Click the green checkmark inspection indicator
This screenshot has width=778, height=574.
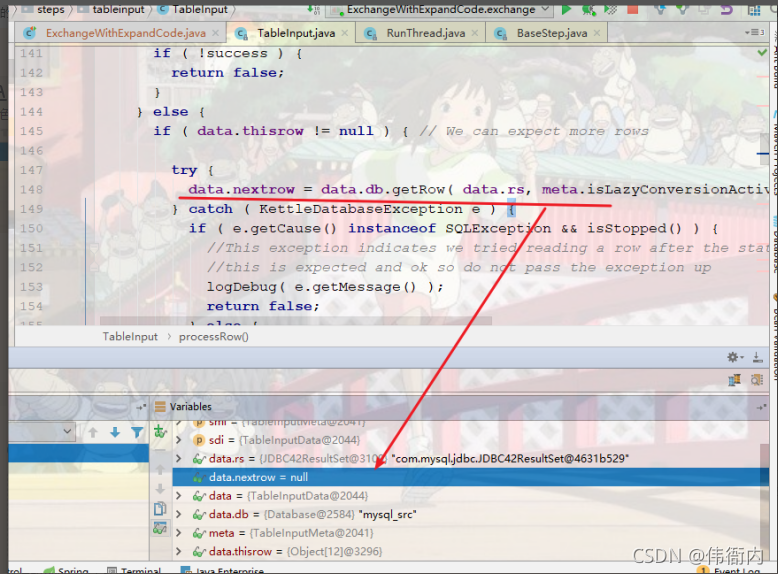coord(762,52)
